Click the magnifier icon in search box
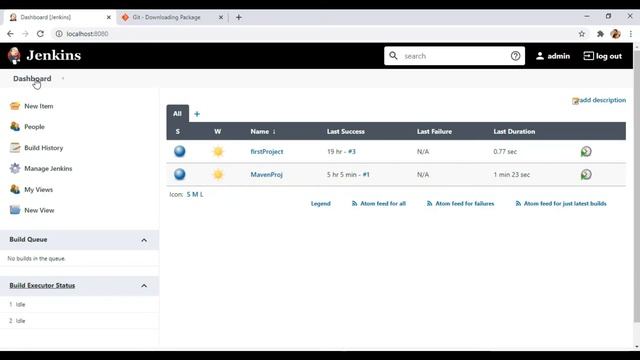 pos(393,56)
